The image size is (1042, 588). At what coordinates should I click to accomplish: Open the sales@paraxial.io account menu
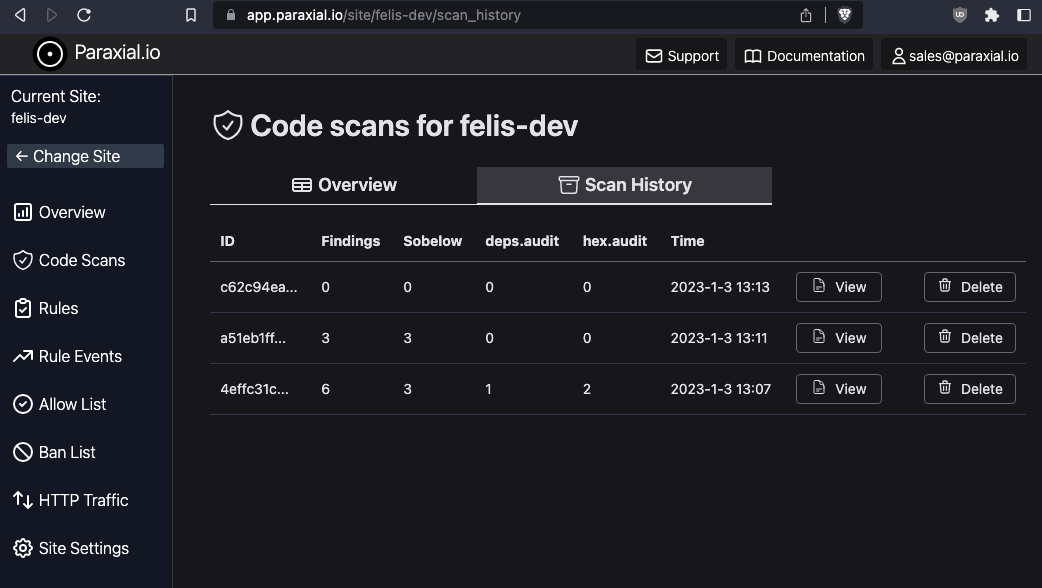[954, 56]
